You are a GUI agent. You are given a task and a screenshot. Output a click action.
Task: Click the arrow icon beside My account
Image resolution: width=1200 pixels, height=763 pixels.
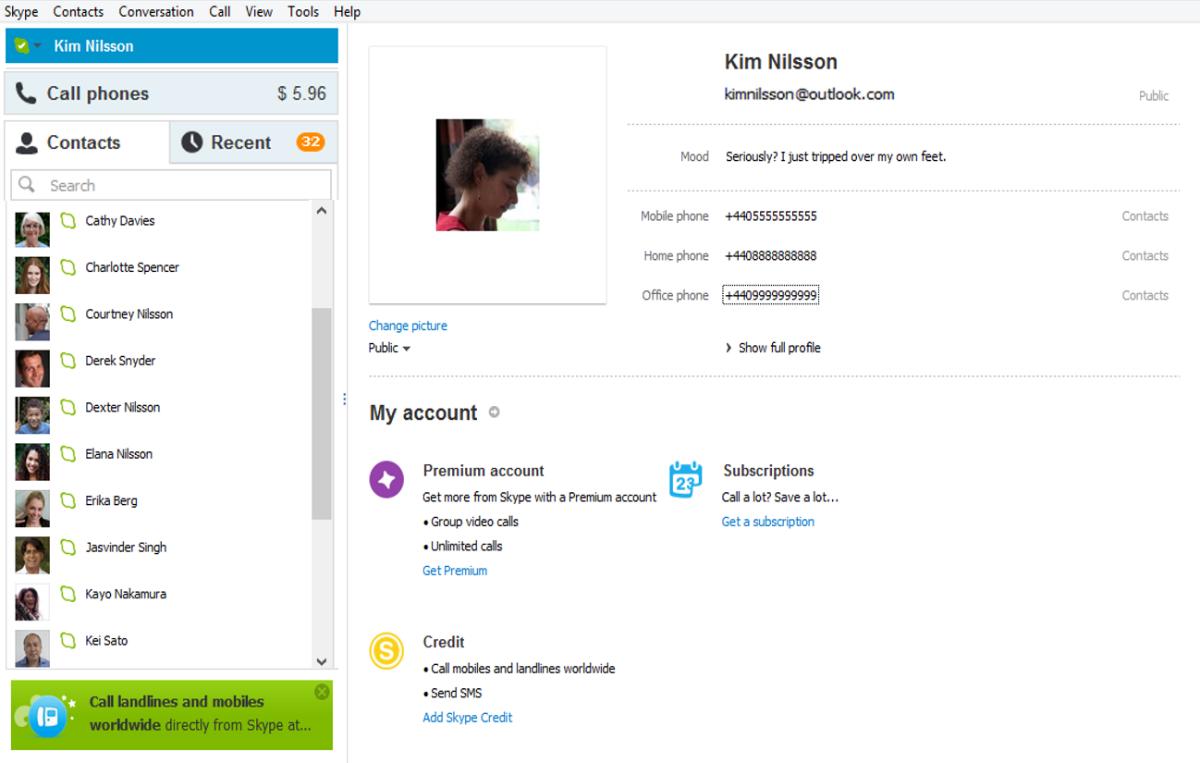(x=494, y=412)
